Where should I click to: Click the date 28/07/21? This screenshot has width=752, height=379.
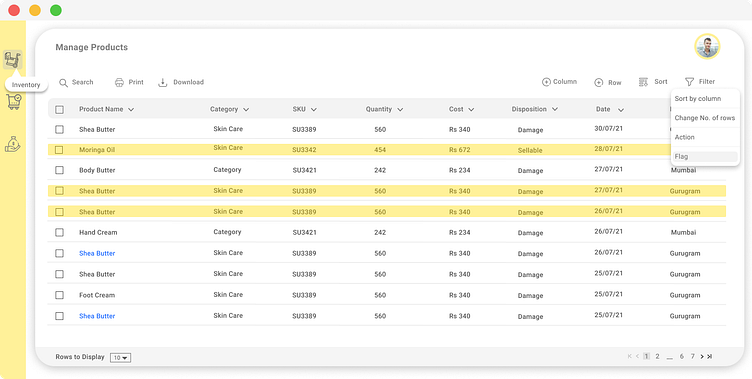click(x=609, y=149)
